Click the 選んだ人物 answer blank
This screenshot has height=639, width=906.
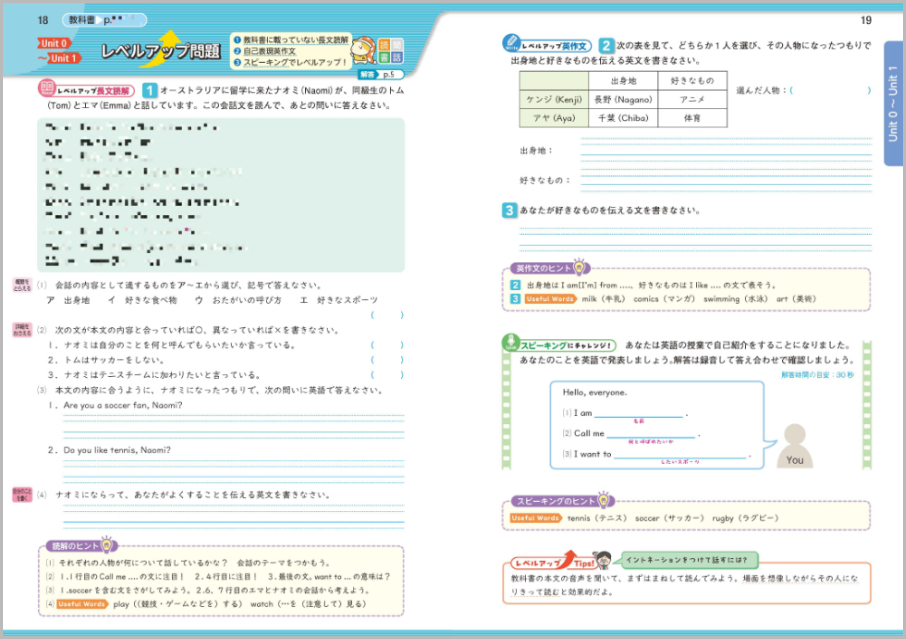[830, 91]
